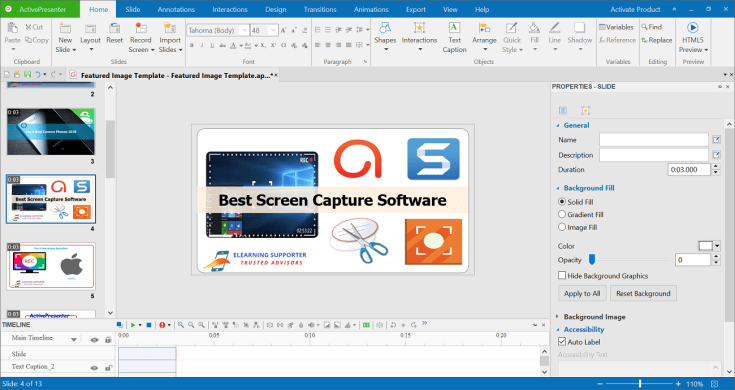735x390 pixels.
Task: Play the timeline preview
Action: click(133, 325)
